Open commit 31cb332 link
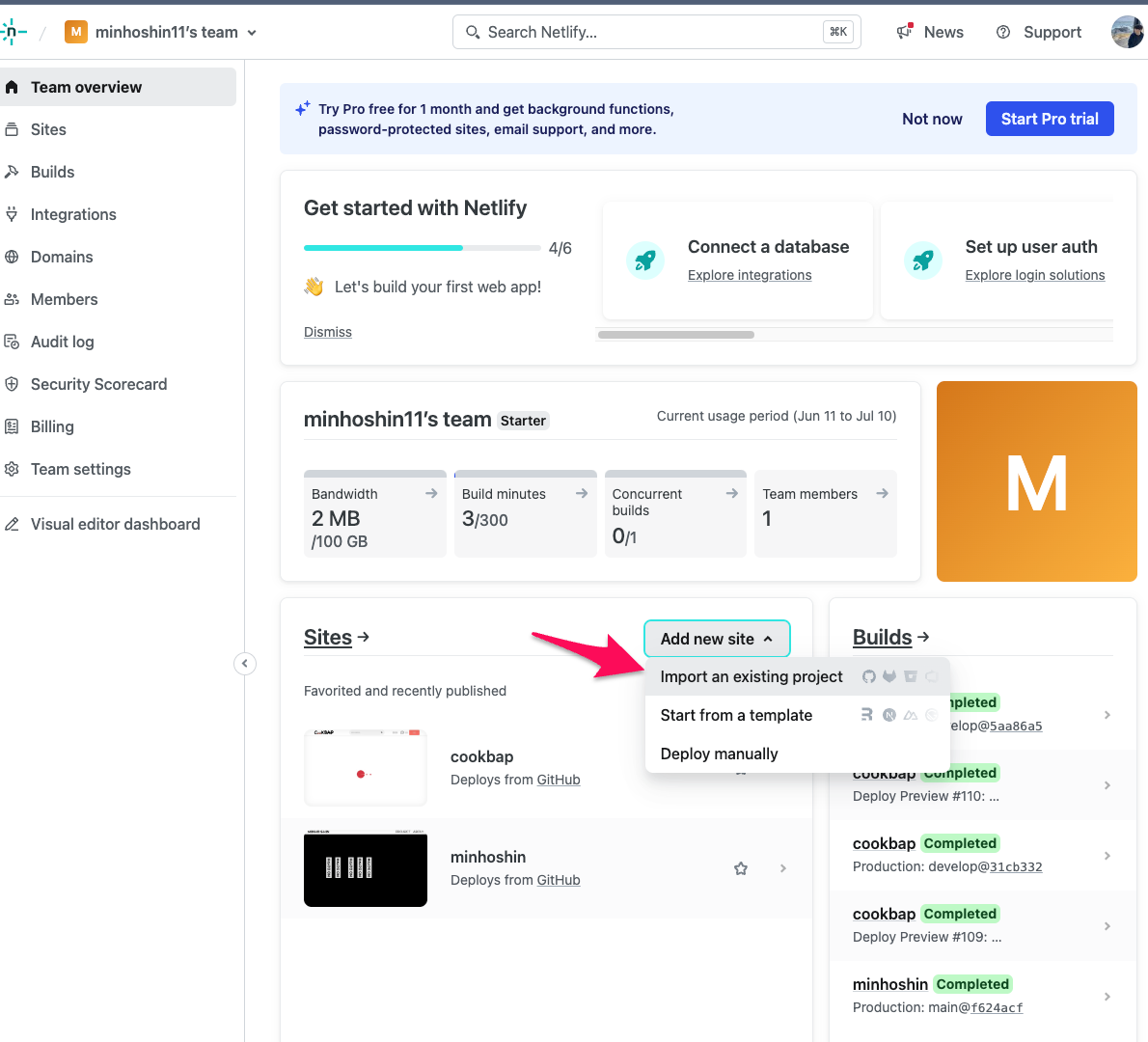 tap(1016, 867)
